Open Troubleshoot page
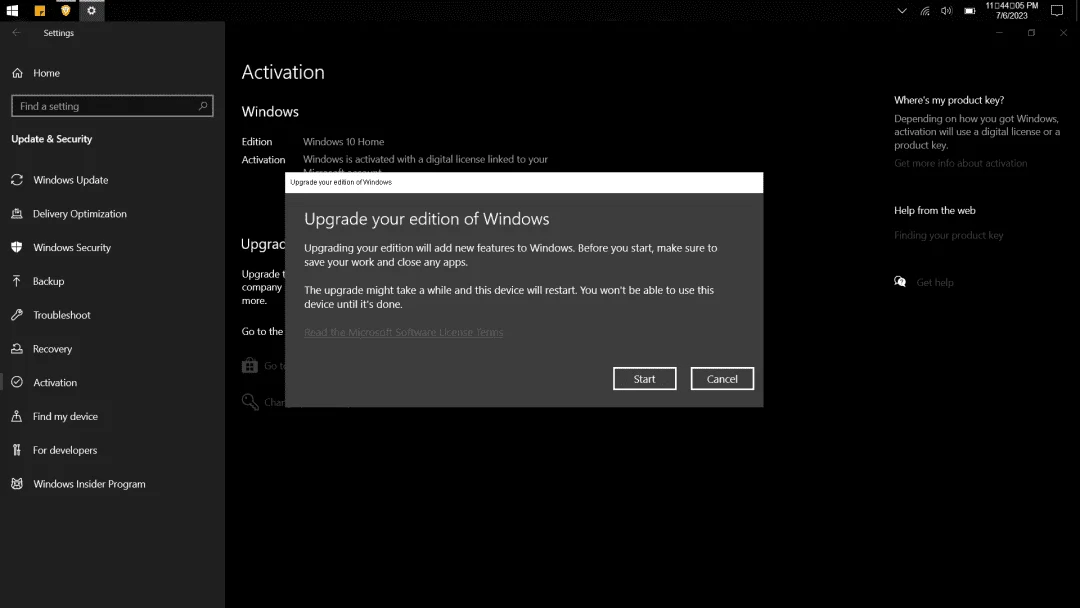Image resolution: width=1080 pixels, height=608 pixels. pos(61,315)
